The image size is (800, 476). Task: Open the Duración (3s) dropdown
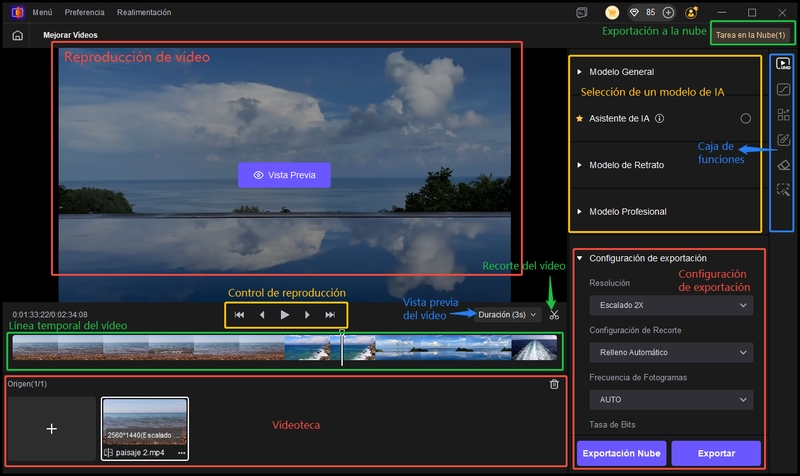507,315
